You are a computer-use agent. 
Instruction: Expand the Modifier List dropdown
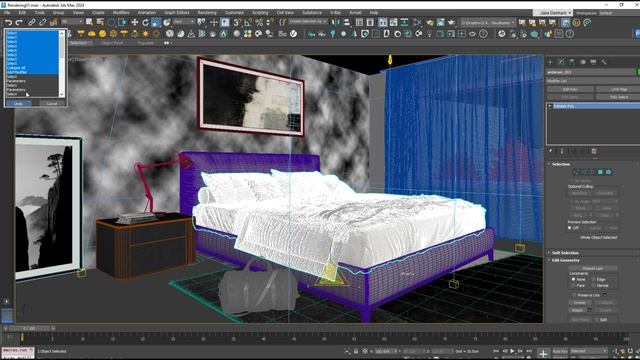click(593, 81)
